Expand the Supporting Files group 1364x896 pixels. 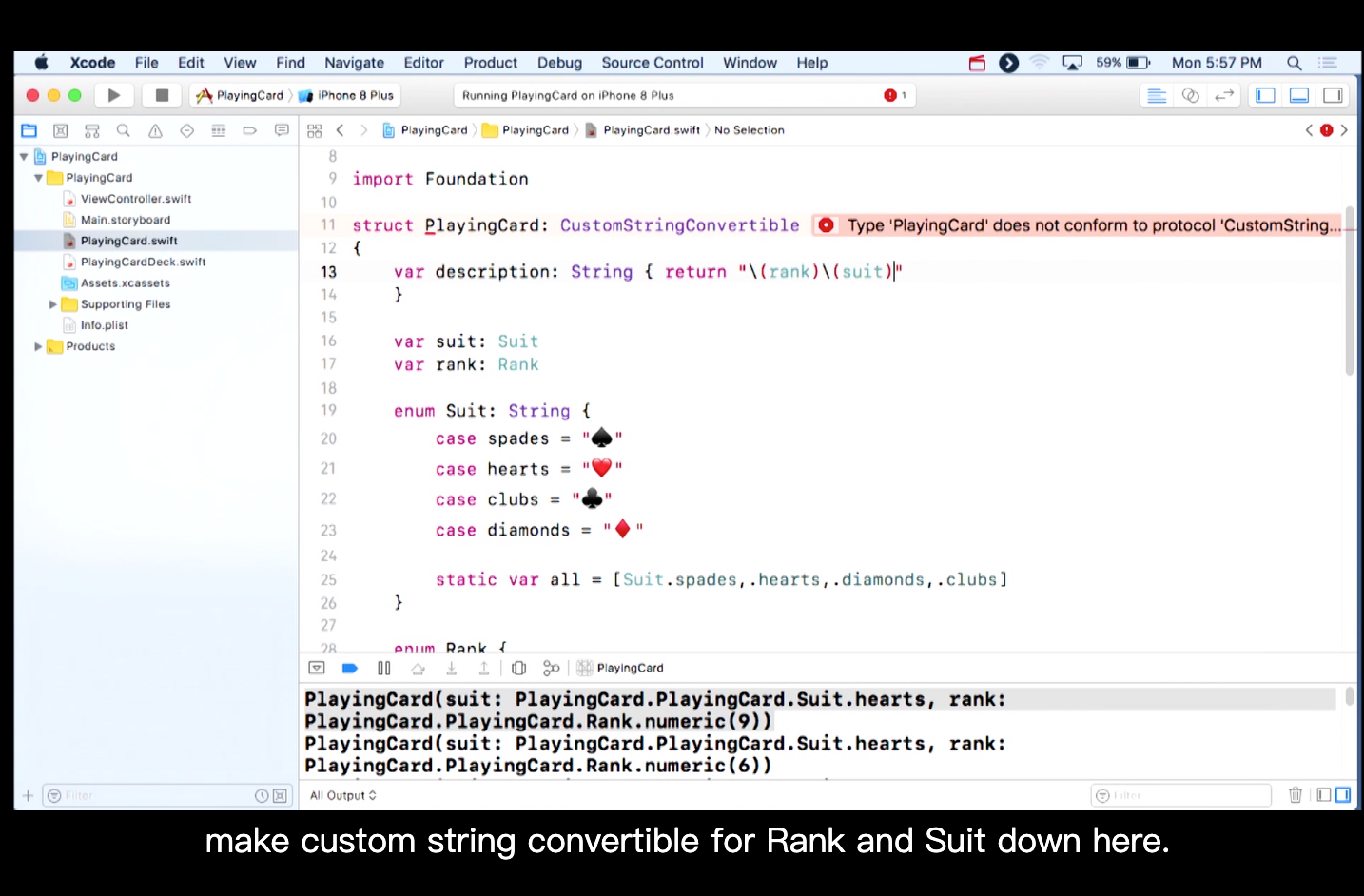[x=53, y=304]
